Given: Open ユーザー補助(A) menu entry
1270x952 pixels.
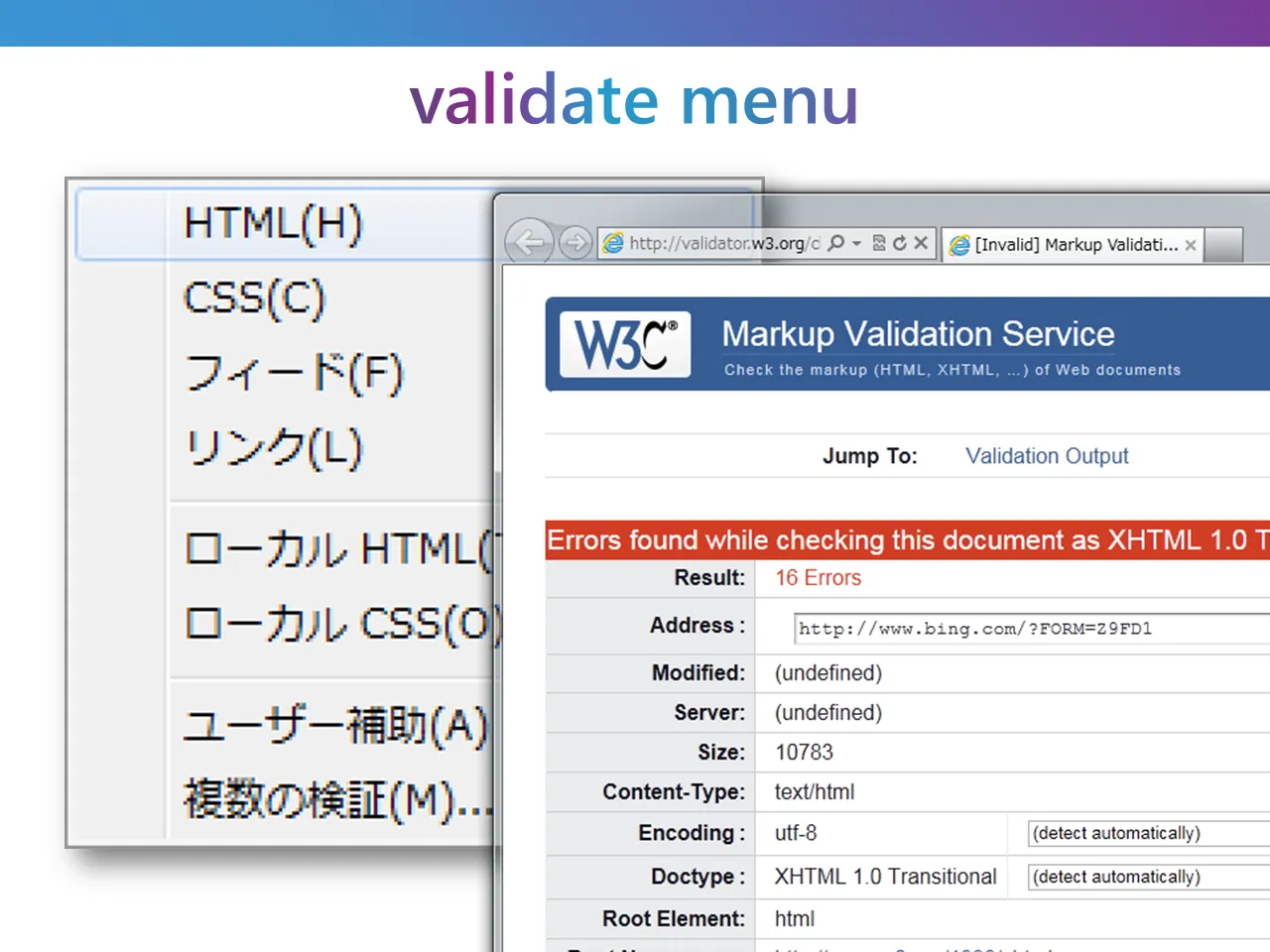Looking at the screenshot, I should tap(335, 725).
